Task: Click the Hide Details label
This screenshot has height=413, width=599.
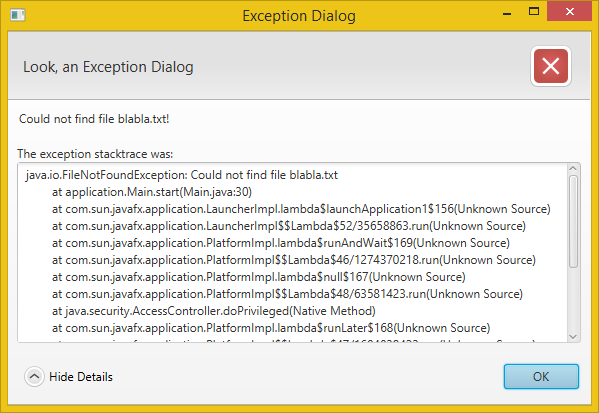Action: (81, 377)
